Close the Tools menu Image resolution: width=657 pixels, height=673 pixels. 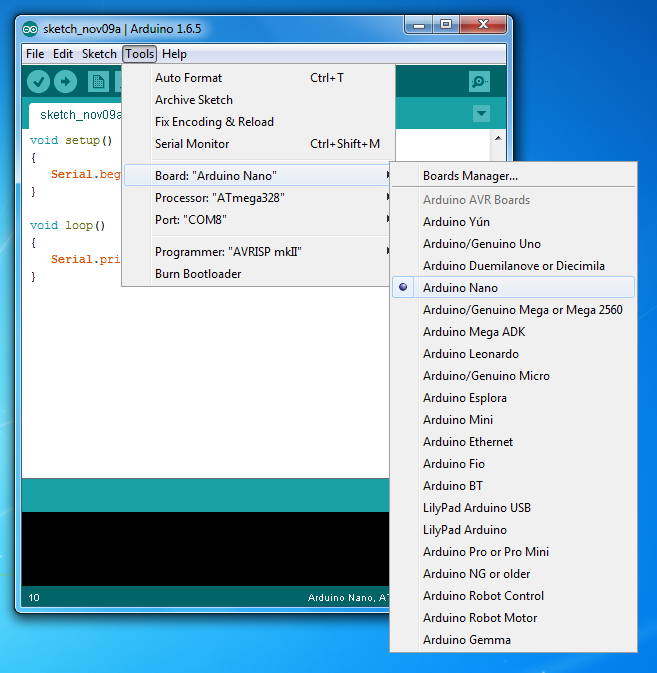tap(139, 54)
